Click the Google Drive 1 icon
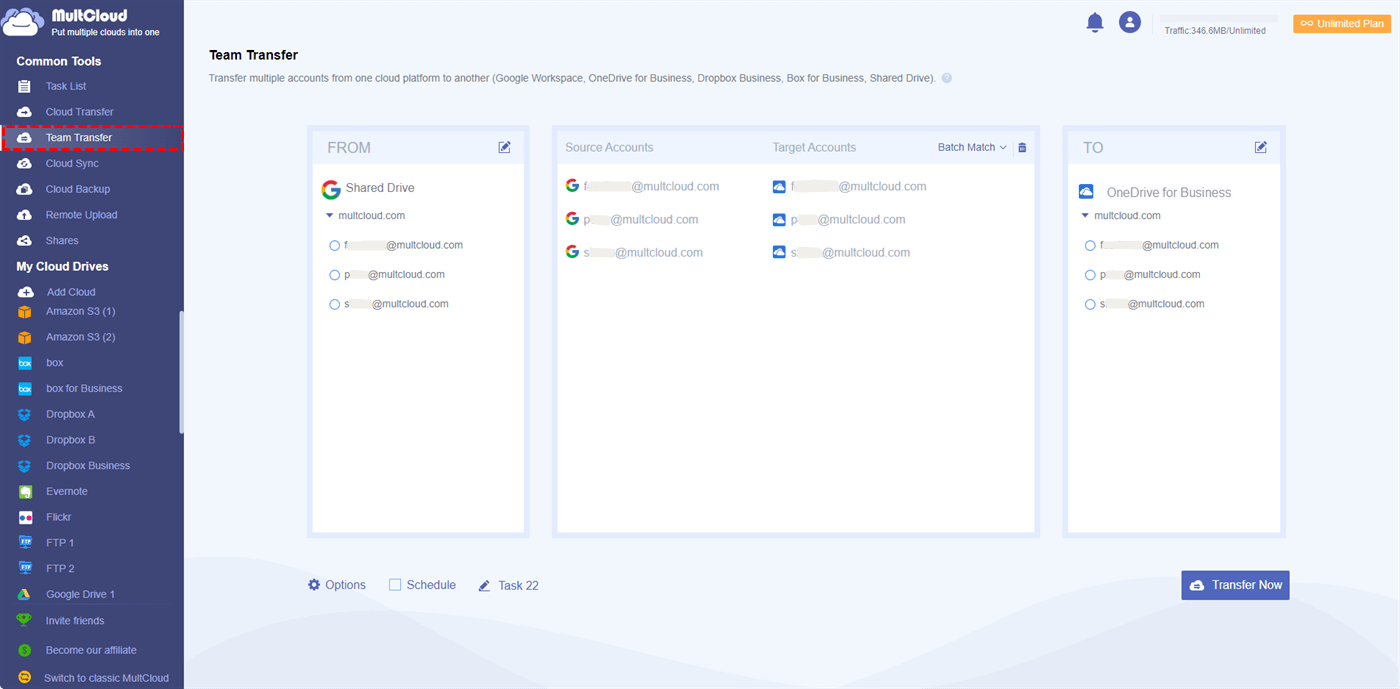 25,594
